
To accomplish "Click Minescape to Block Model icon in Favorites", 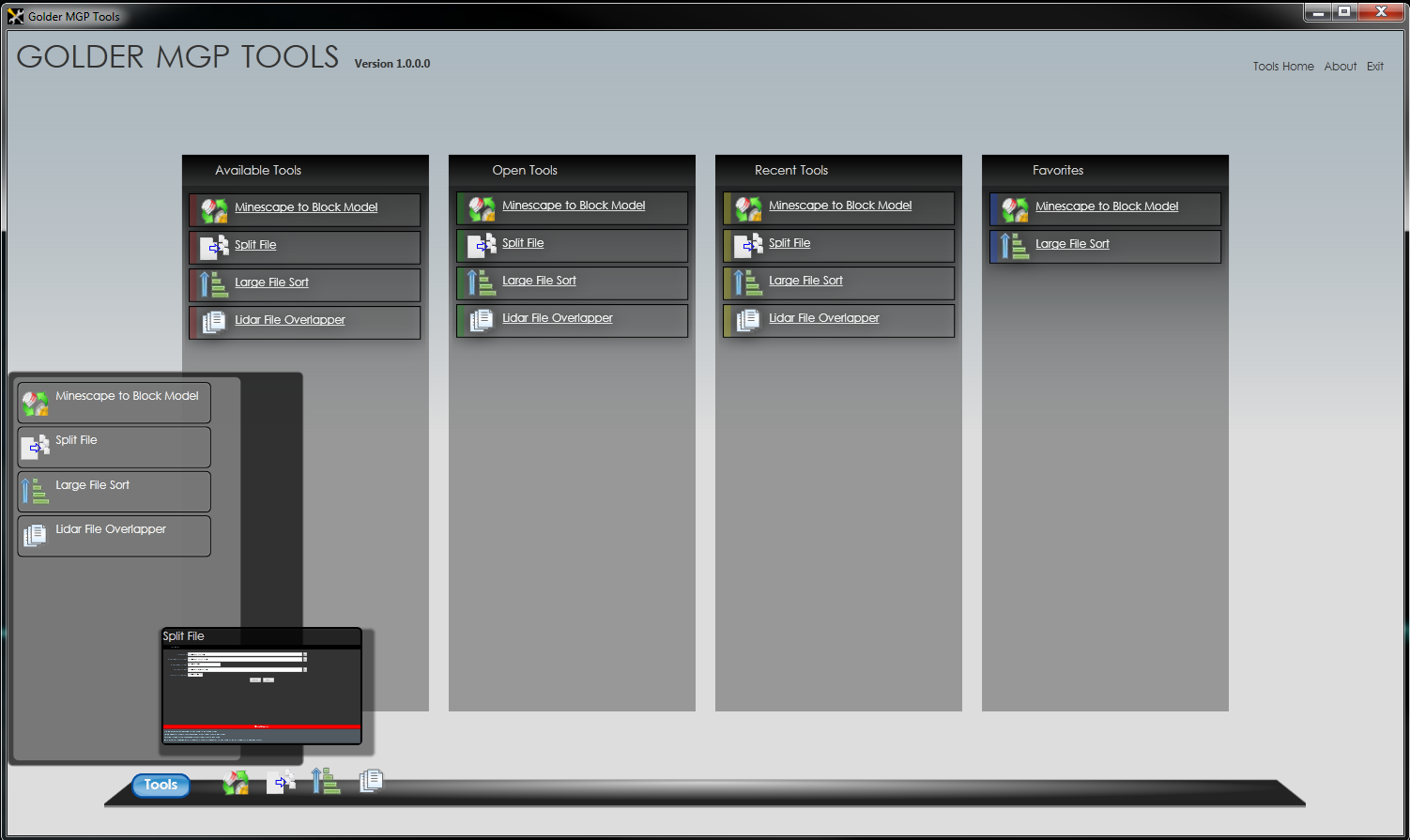I will (1015, 209).
